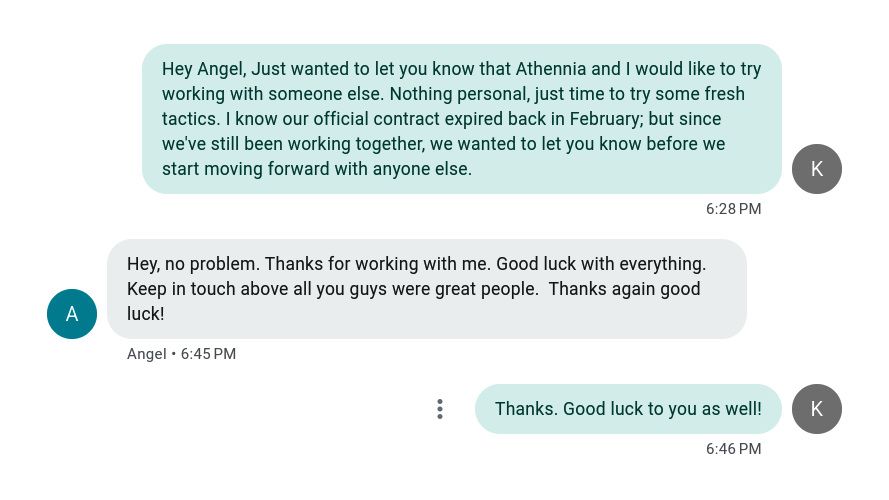Click Angel's teal A avatar
This screenshot has height=500, width=889.
[72, 314]
